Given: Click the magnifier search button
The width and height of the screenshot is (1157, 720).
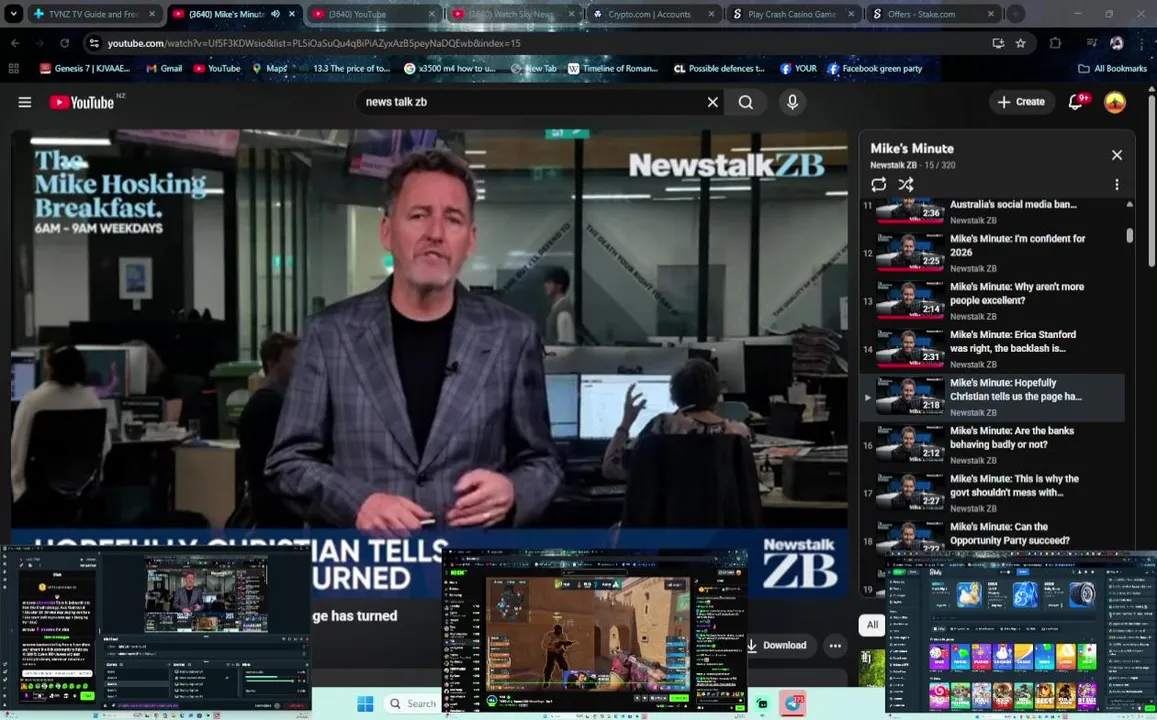Looking at the screenshot, I should pos(745,102).
